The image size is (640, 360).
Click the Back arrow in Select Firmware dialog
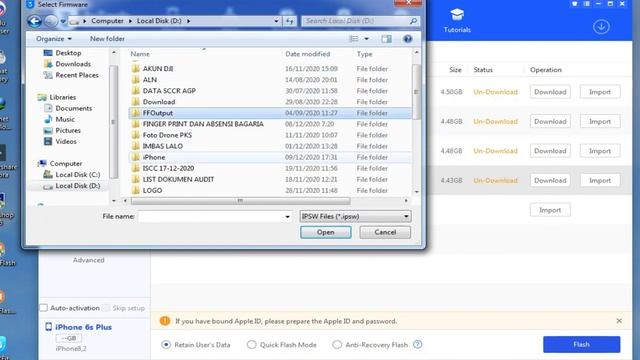tap(34, 21)
